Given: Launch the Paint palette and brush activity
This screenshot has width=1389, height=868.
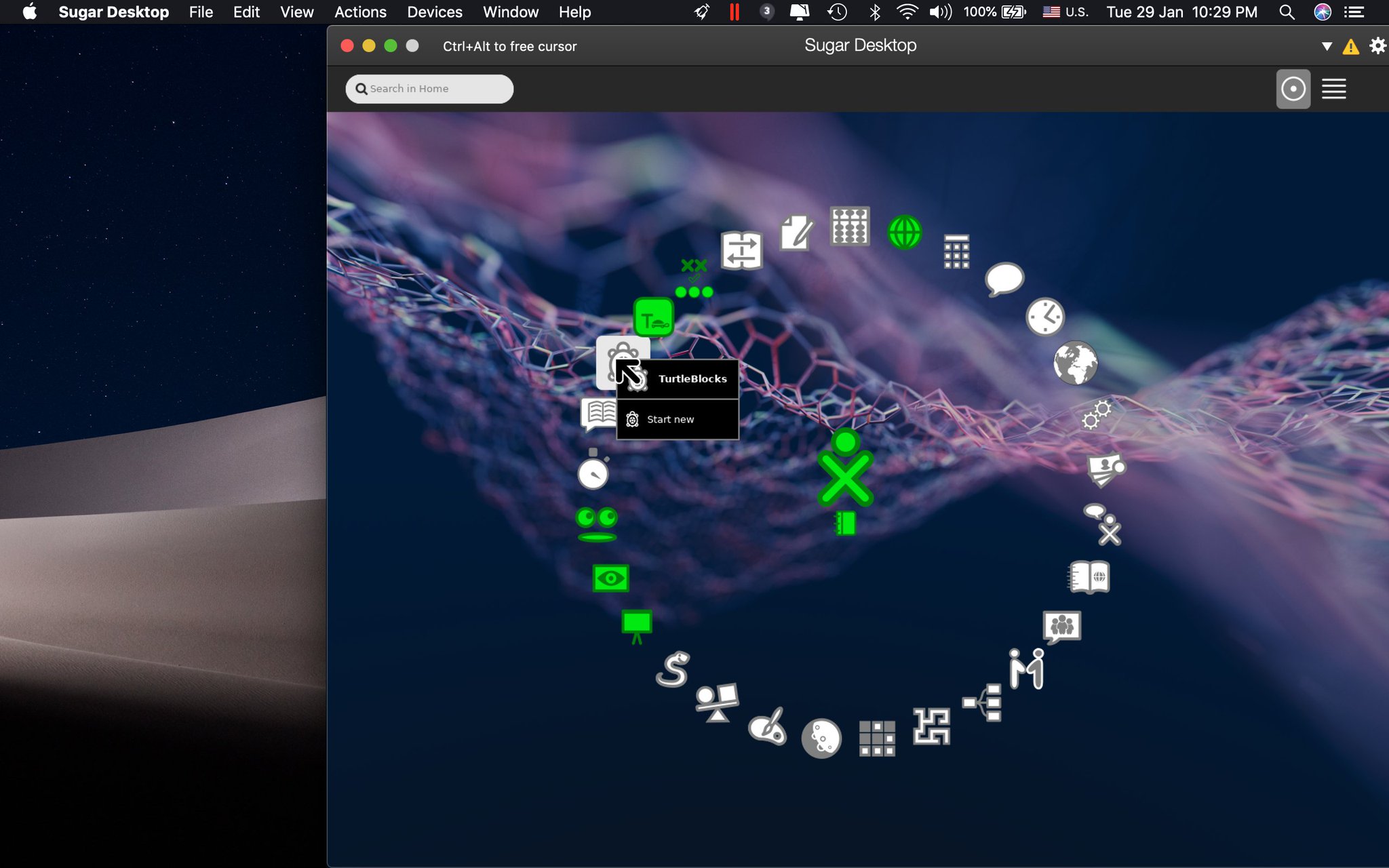Looking at the screenshot, I should click(x=767, y=726).
